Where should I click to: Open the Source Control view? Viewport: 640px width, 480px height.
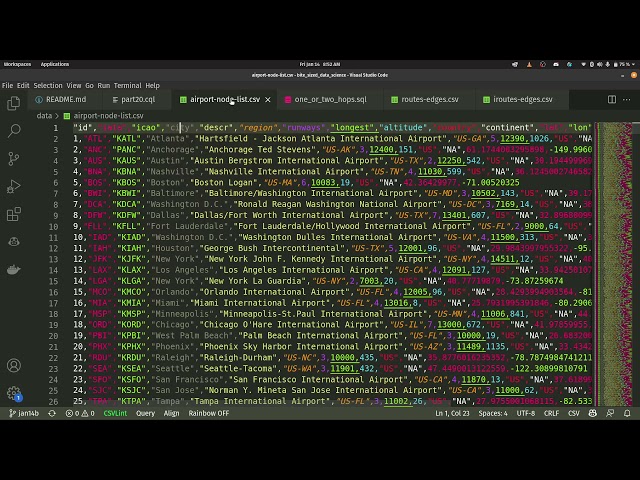[x=14, y=158]
